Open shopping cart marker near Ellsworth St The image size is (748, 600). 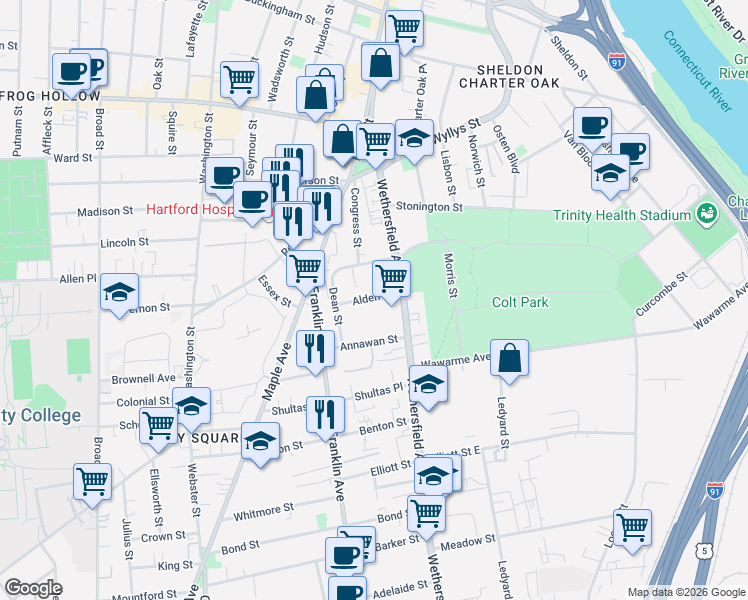pos(158,426)
